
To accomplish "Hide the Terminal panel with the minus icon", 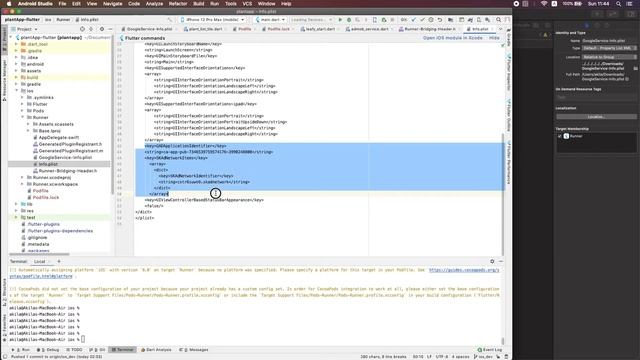I will pos(501,261).
